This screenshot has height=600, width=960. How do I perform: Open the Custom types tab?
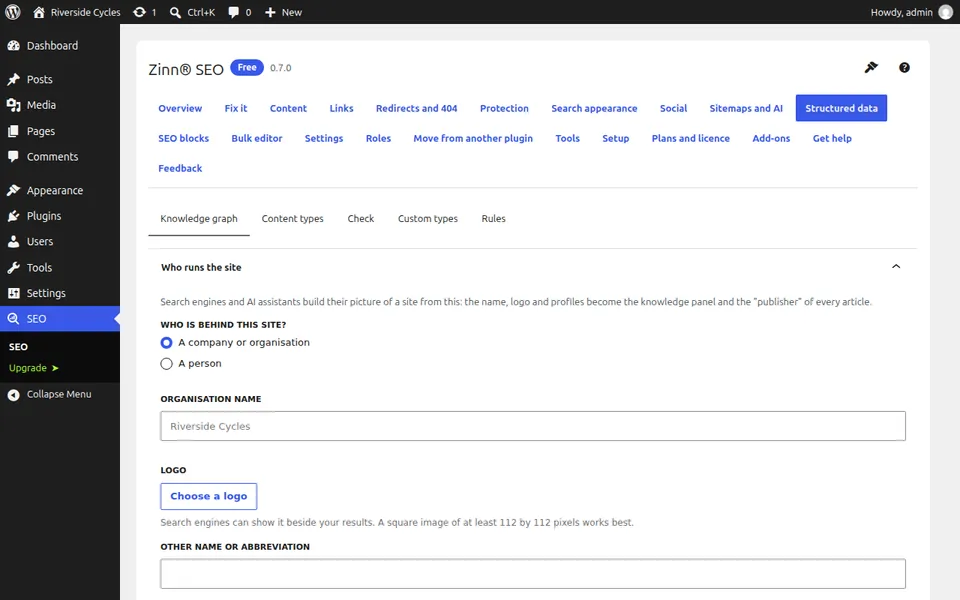tap(427, 219)
